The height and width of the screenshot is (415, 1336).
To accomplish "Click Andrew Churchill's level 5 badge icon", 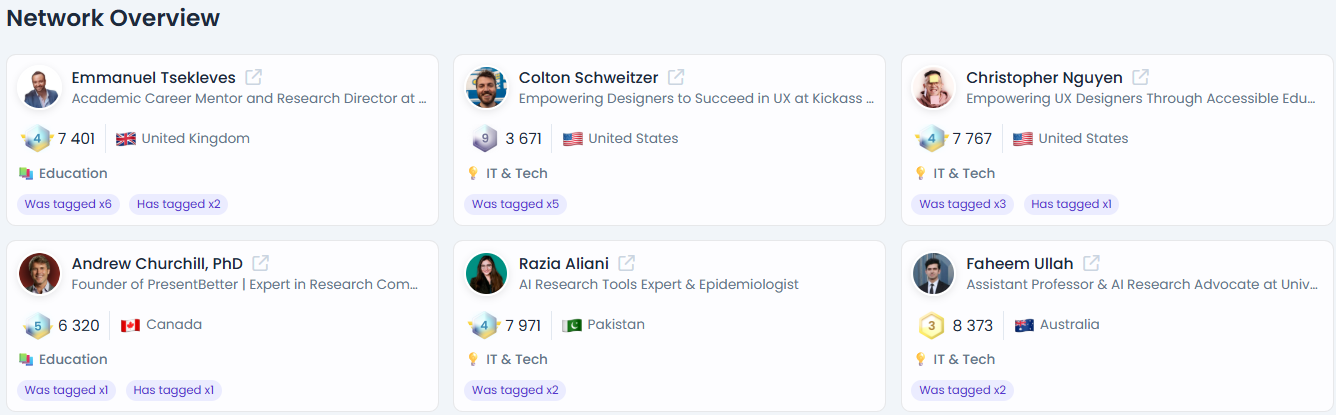I will point(37,325).
